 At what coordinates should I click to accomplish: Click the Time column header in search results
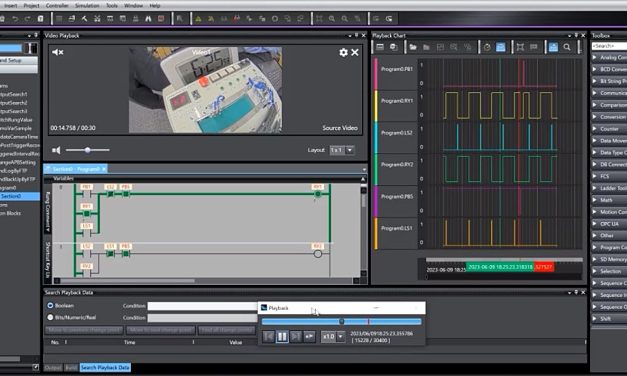[x=130, y=342]
